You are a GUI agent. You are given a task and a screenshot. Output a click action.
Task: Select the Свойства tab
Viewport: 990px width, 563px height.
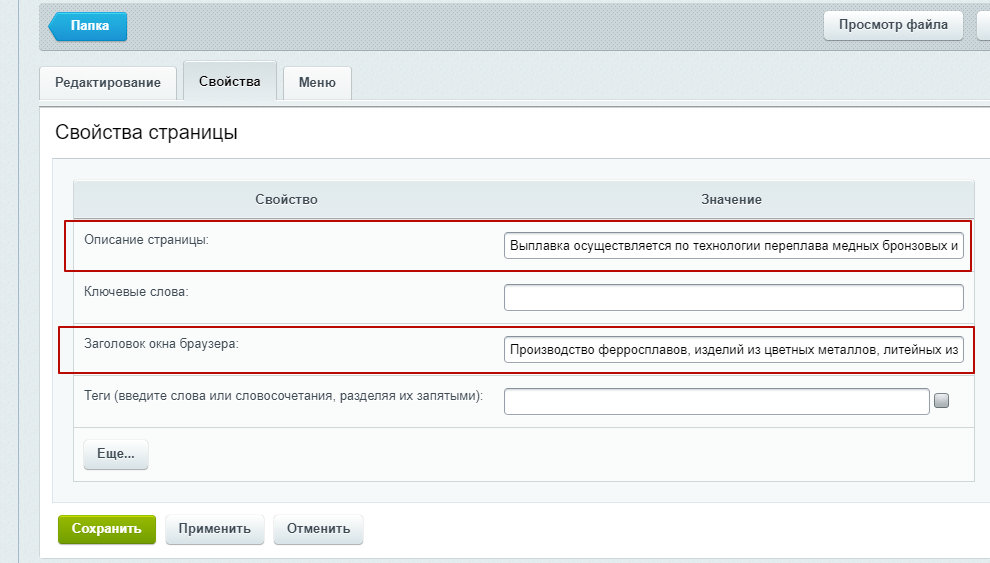pyautogui.click(x=230, y=82)
